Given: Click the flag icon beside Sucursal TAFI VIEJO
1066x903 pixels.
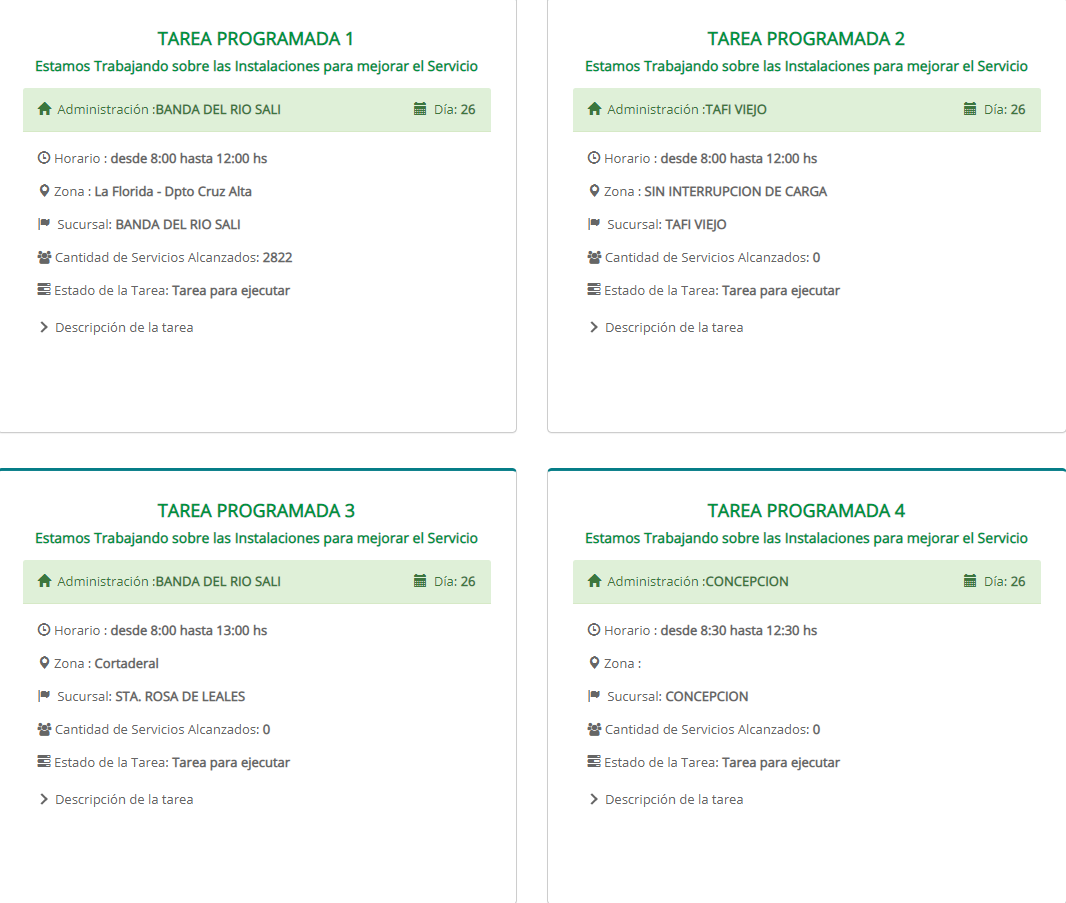Looking at the screenshot, I should [594, 224].
